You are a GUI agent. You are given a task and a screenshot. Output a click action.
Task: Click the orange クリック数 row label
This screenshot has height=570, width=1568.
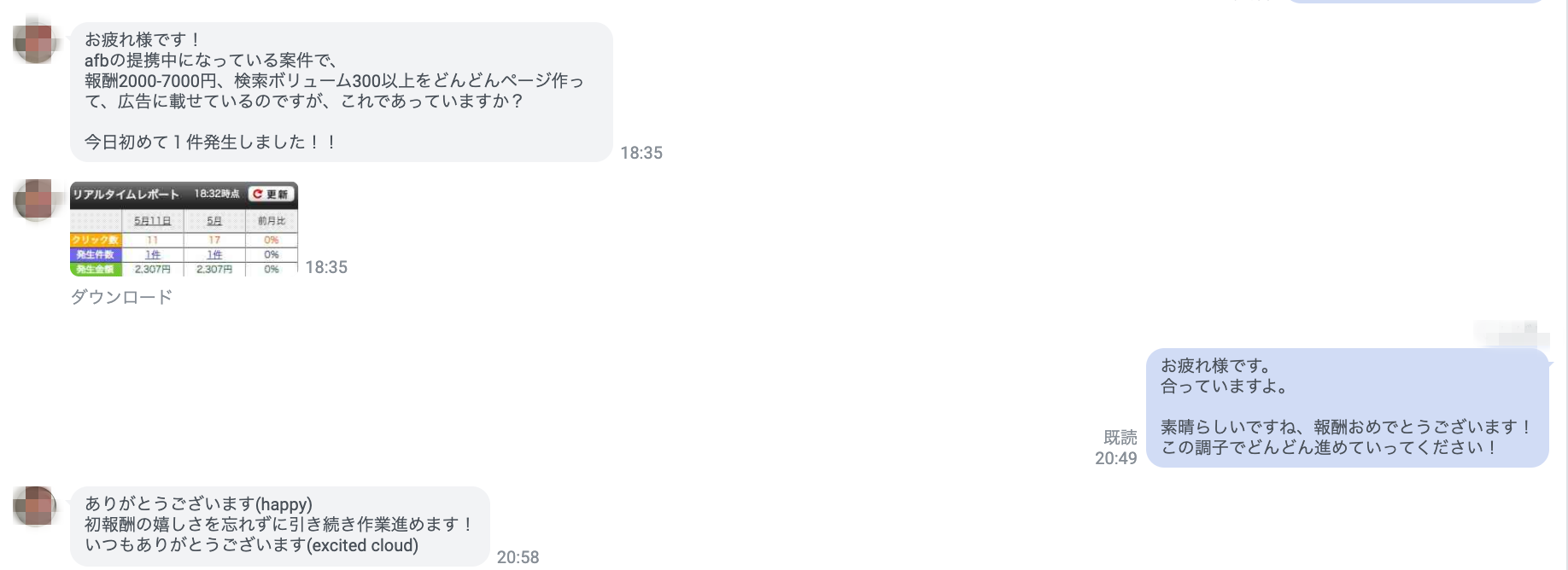(x=96, y=240)
